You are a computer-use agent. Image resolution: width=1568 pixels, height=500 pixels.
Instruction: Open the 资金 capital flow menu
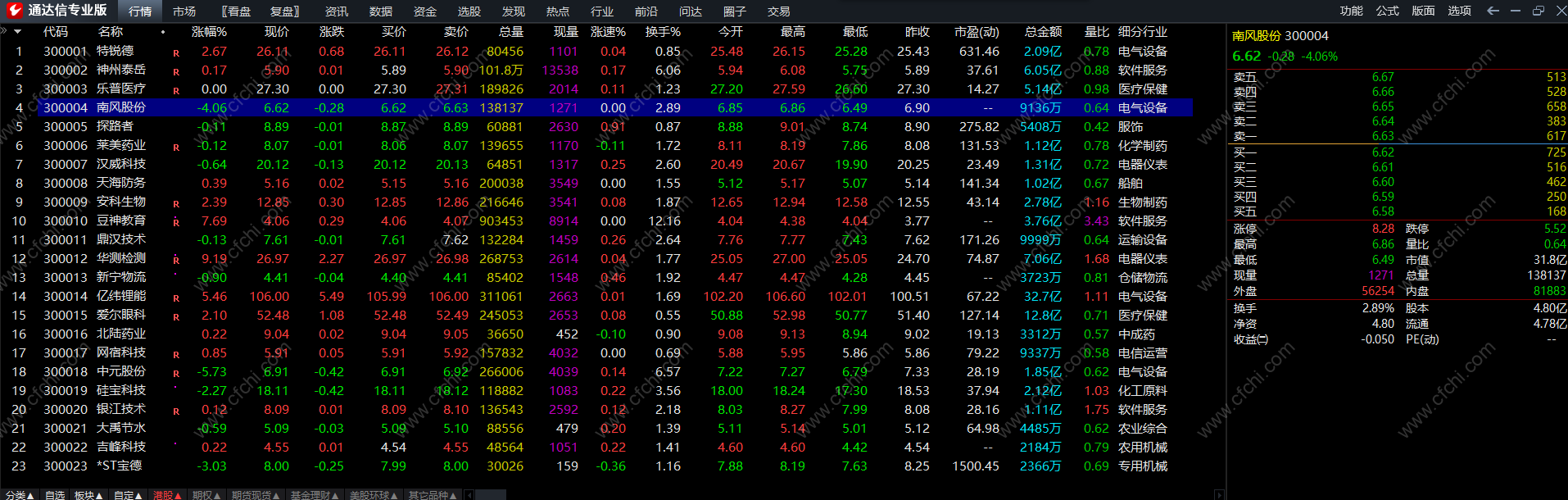(x=425, y=11)
